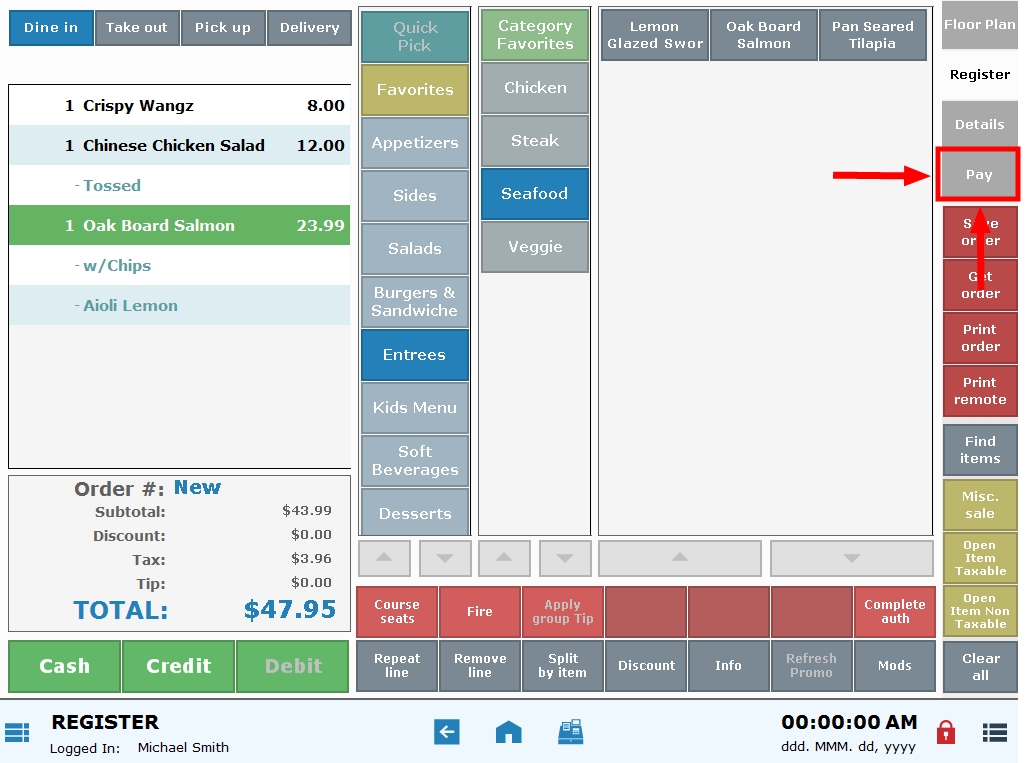
Task: Go to the home icon
Action: coord(508,731)
